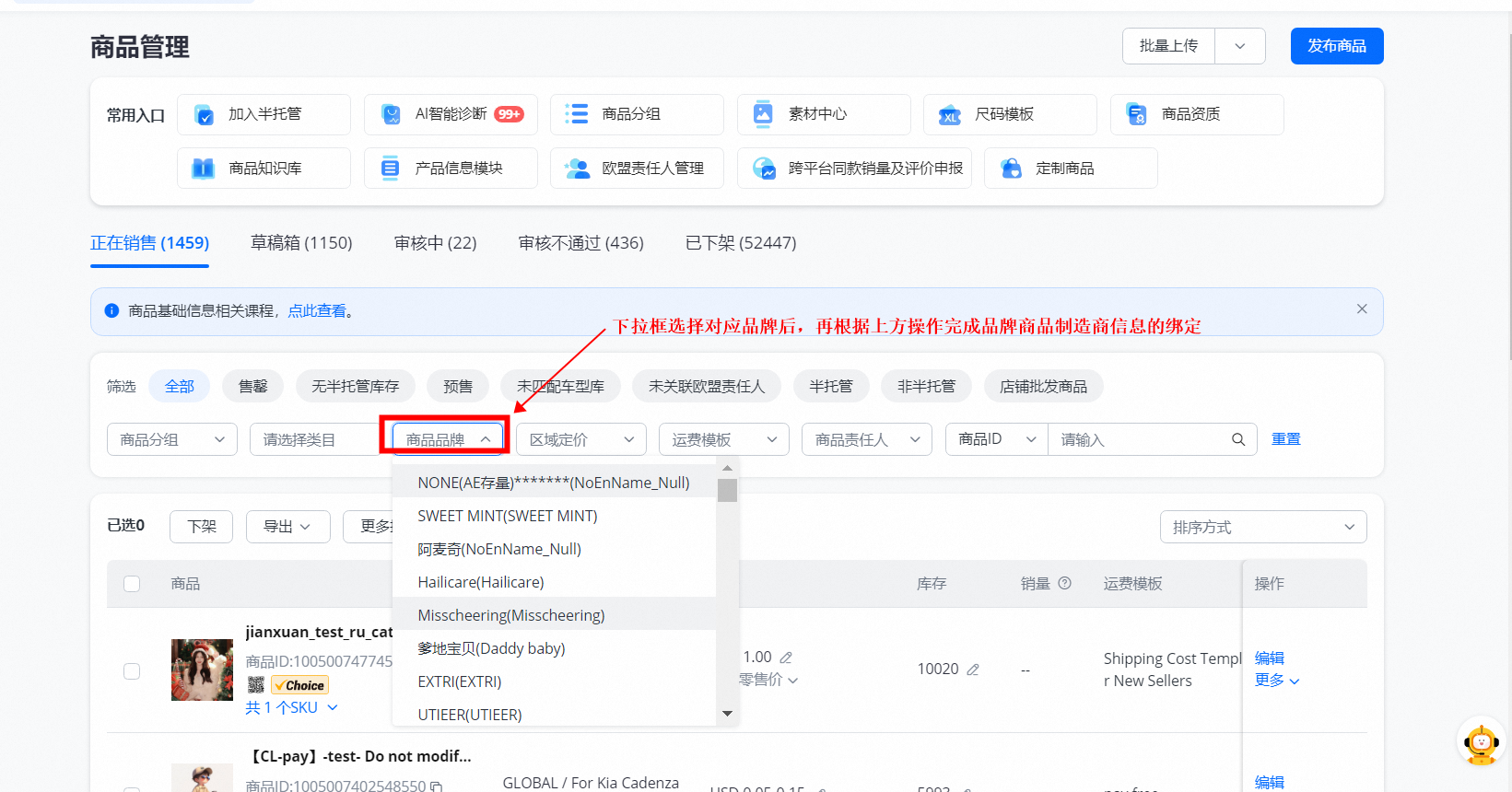Click the 素材中心 material center icon
The width and height of the screenshot is (1512, 792).
tap(763, 114)
